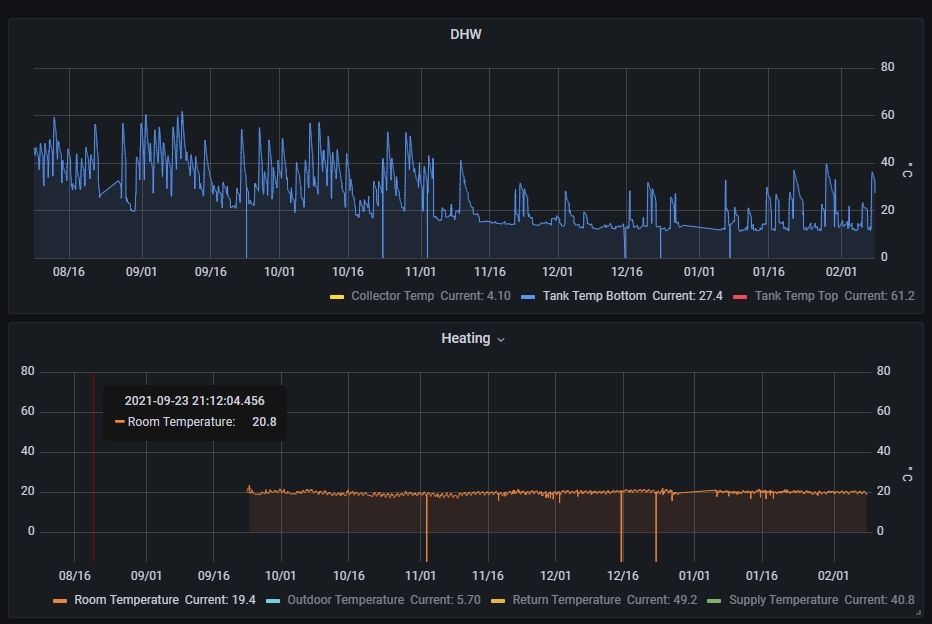Click the red Tank Temp Top color swatch
Image resolution: width=932 pixels, height=624 pixels.
740,297
